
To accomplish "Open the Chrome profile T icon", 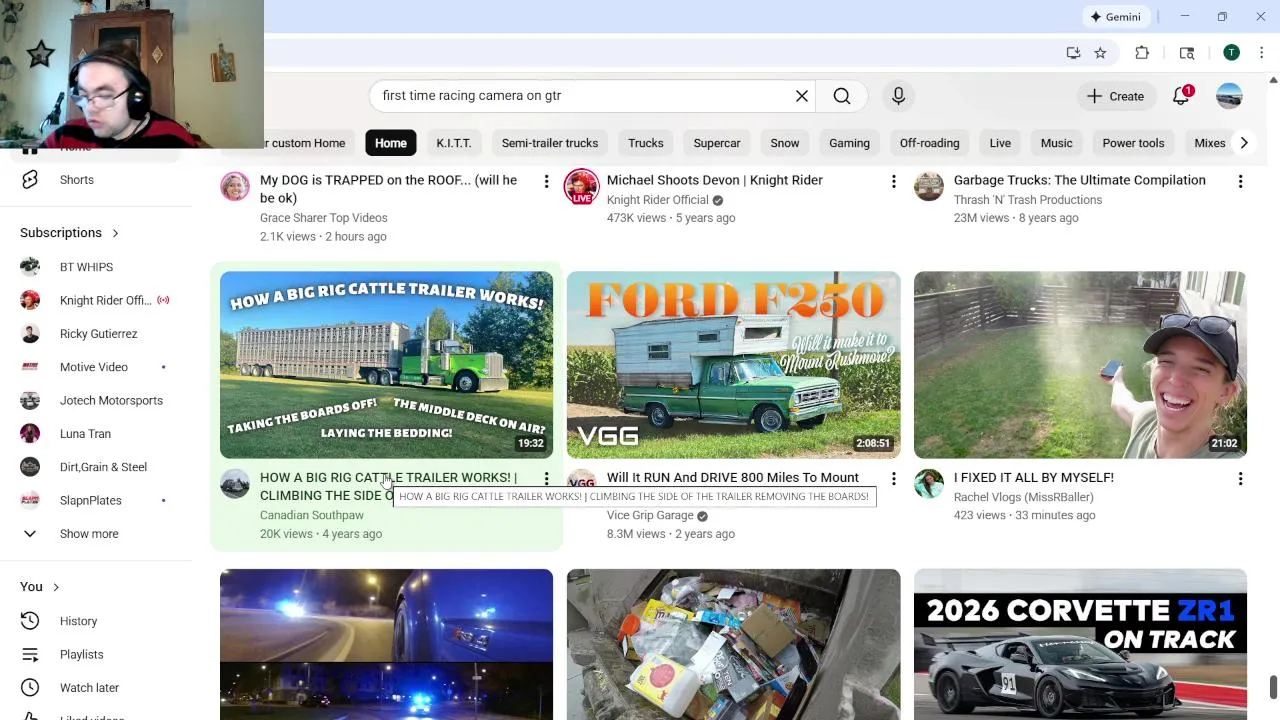I will 1231,53.
